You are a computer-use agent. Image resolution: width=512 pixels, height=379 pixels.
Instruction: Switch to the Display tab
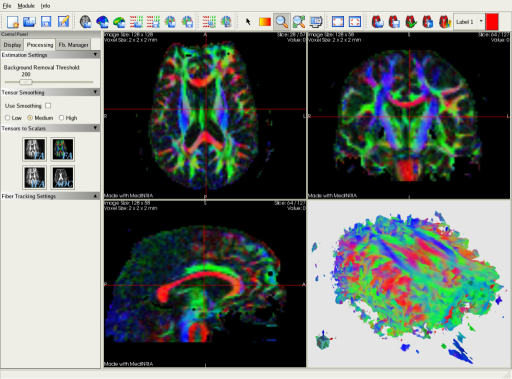12,45
